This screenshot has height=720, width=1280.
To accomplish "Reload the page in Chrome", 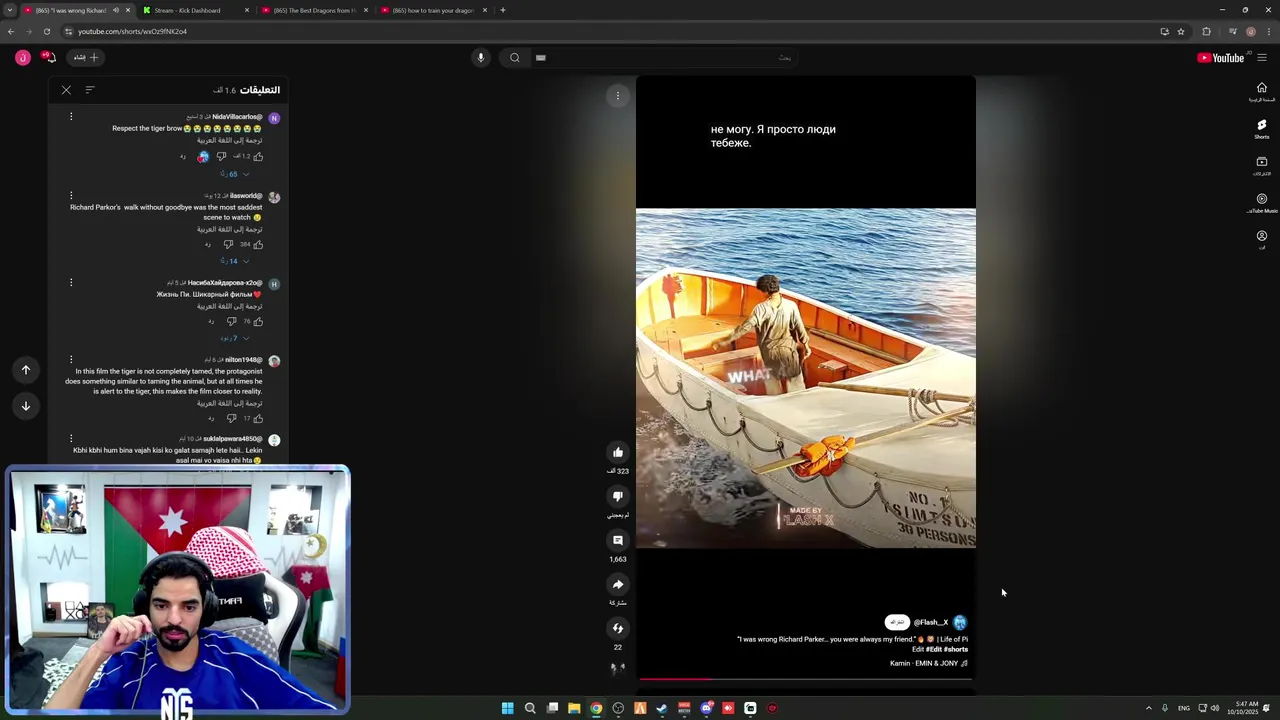I will click(x=47, y=31).
